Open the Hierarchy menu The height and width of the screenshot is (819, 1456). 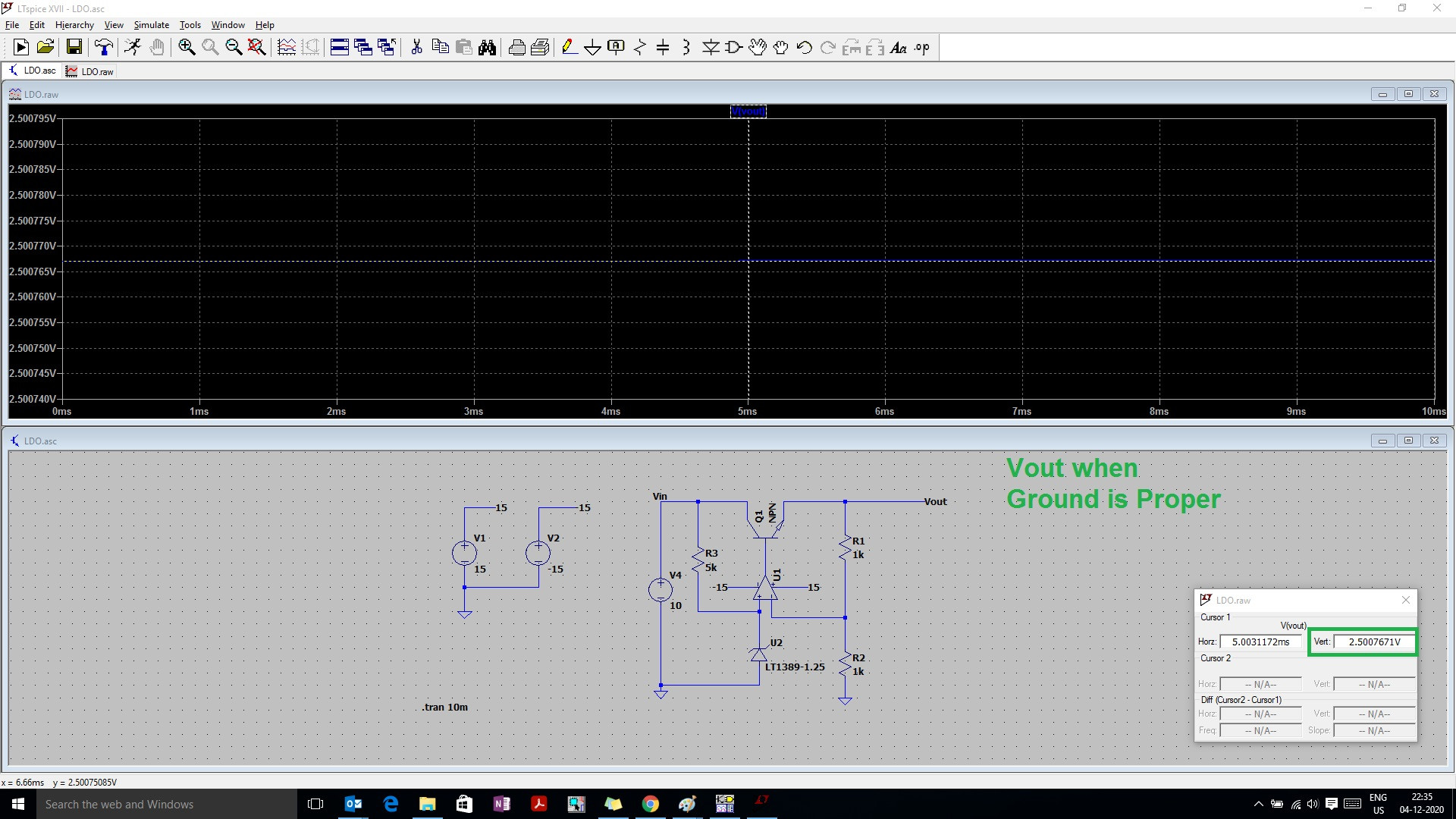74,24
